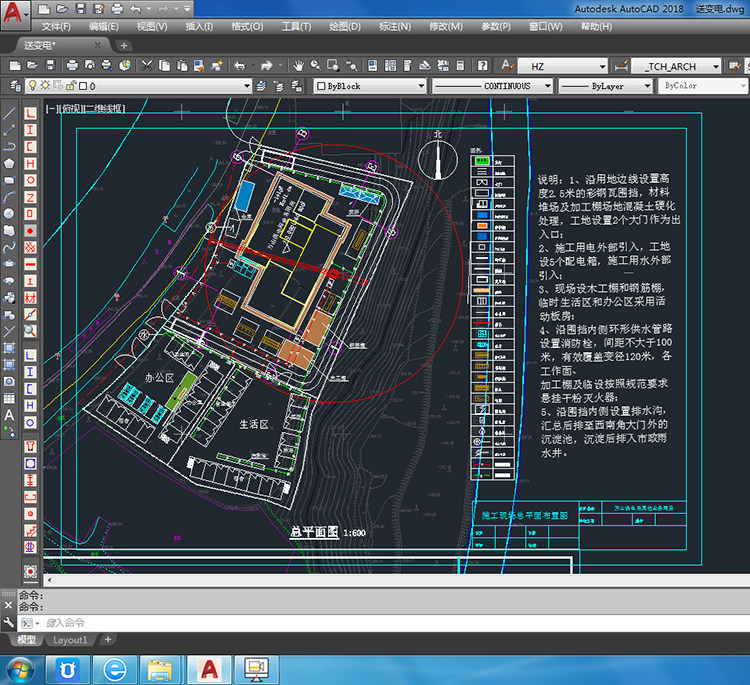
Task: Select the Revision Cloud tool
Action: click(x=9, y=231)
